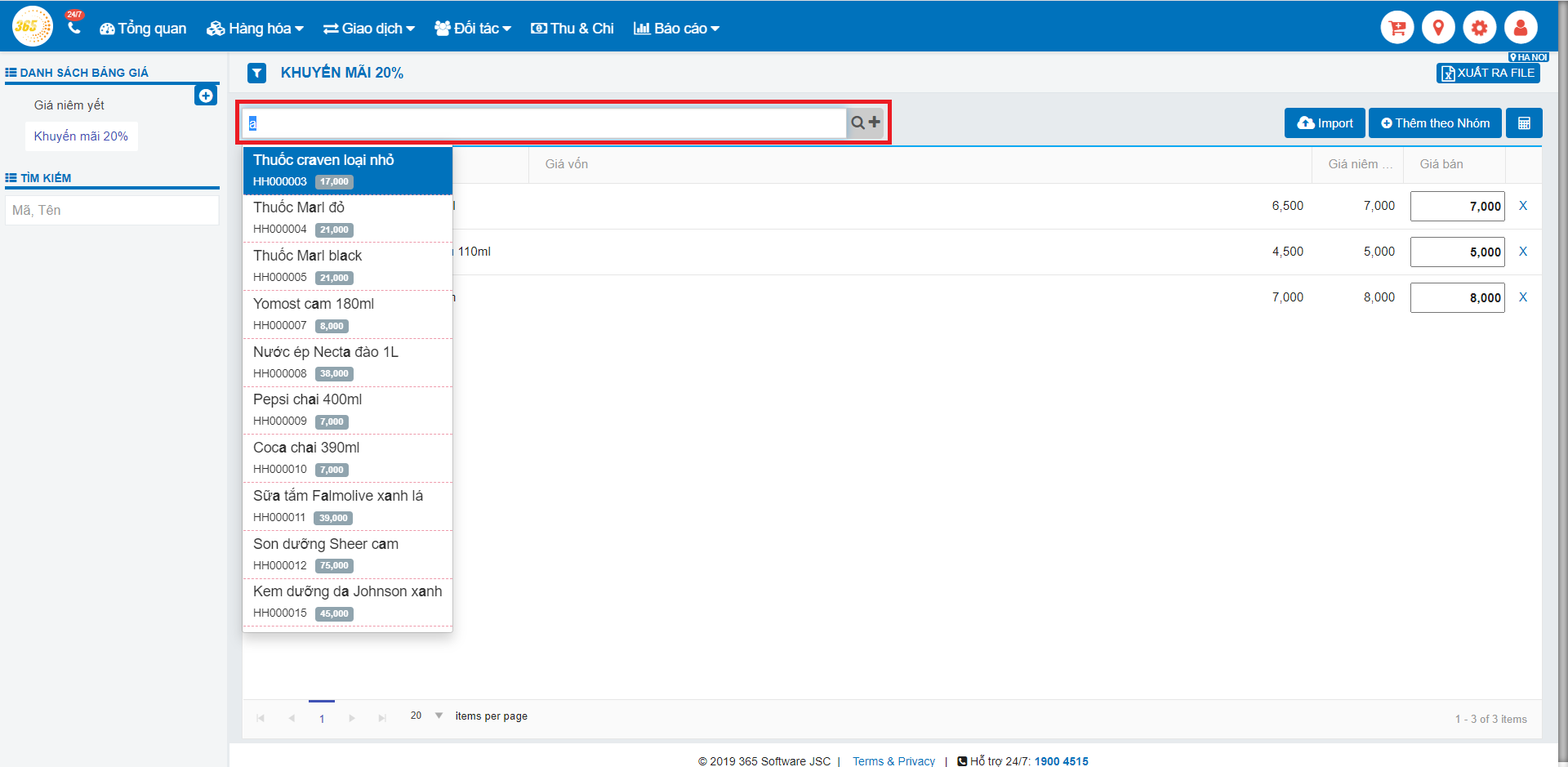1568x767 pixels.
Task: Click the Mã, Tên search field
Action: 112,210
